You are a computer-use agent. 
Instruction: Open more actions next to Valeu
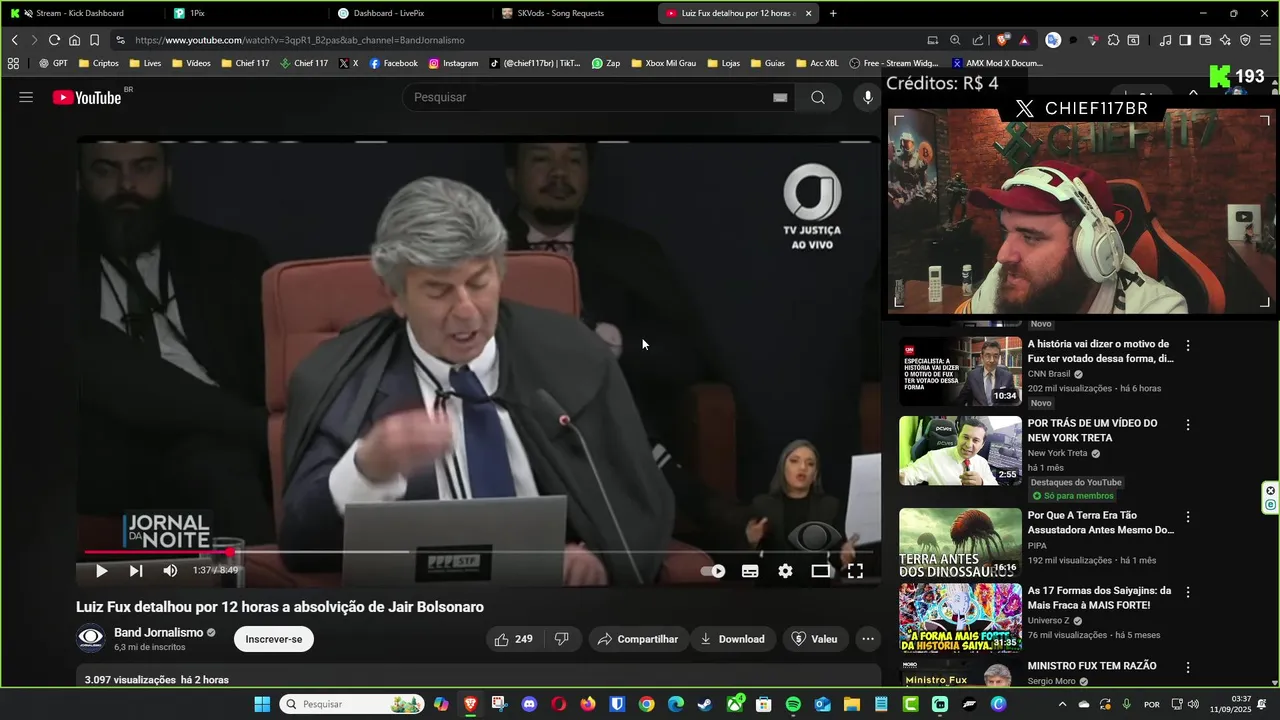pyautogui.click(x=868, y=639)
